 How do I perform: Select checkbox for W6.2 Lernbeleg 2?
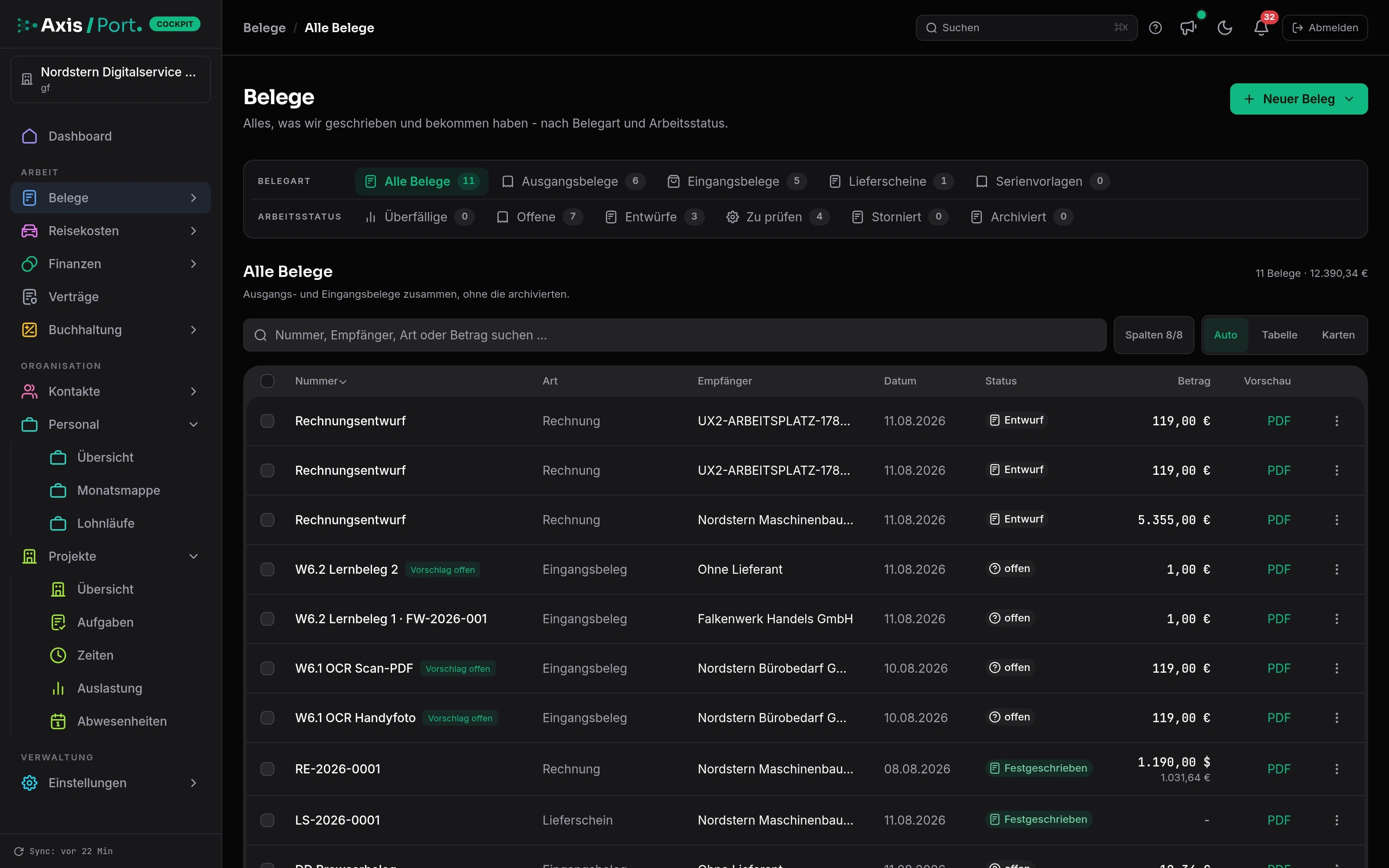pos(267,569)
